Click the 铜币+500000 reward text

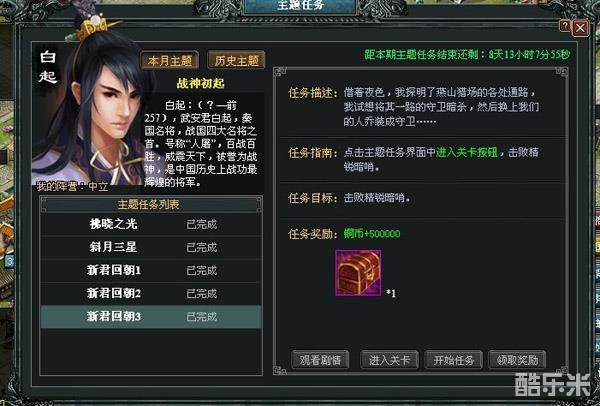[372, 233]
